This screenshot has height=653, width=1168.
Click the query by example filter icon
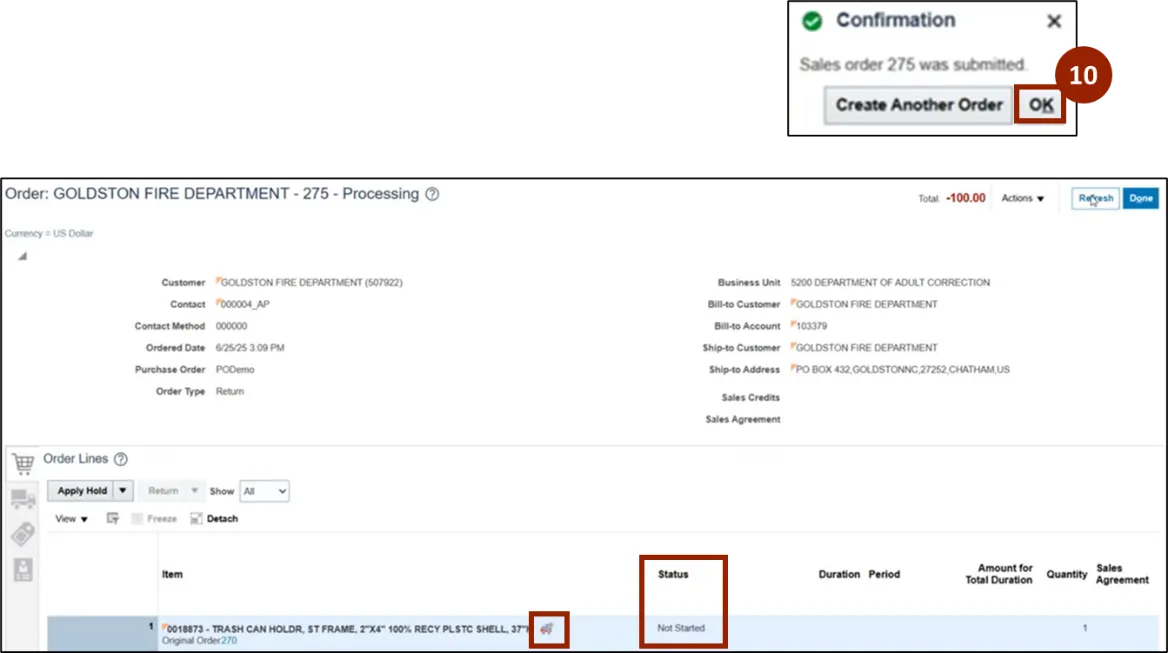pyautogui.click(x=112, y=518)
